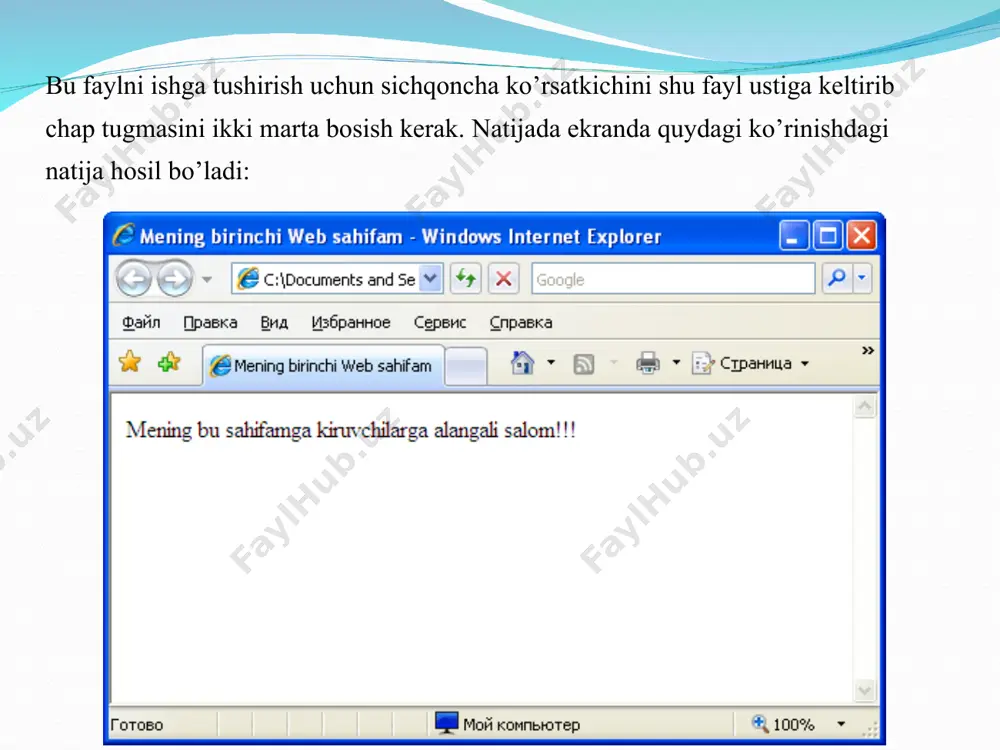This screenshot has height=750, width=1000.
Task: Click the red X Stop button
Action: coord(503,279)
